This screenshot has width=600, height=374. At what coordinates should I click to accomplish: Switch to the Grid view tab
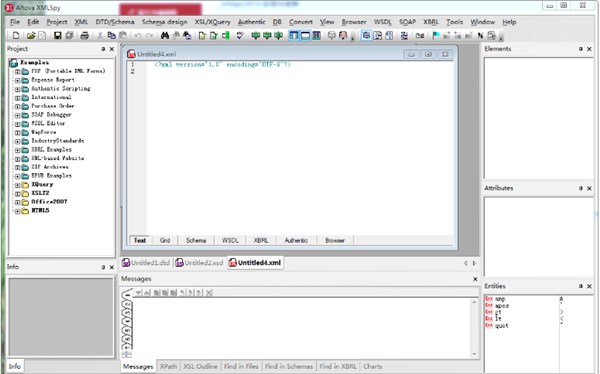tap(165, 240)
